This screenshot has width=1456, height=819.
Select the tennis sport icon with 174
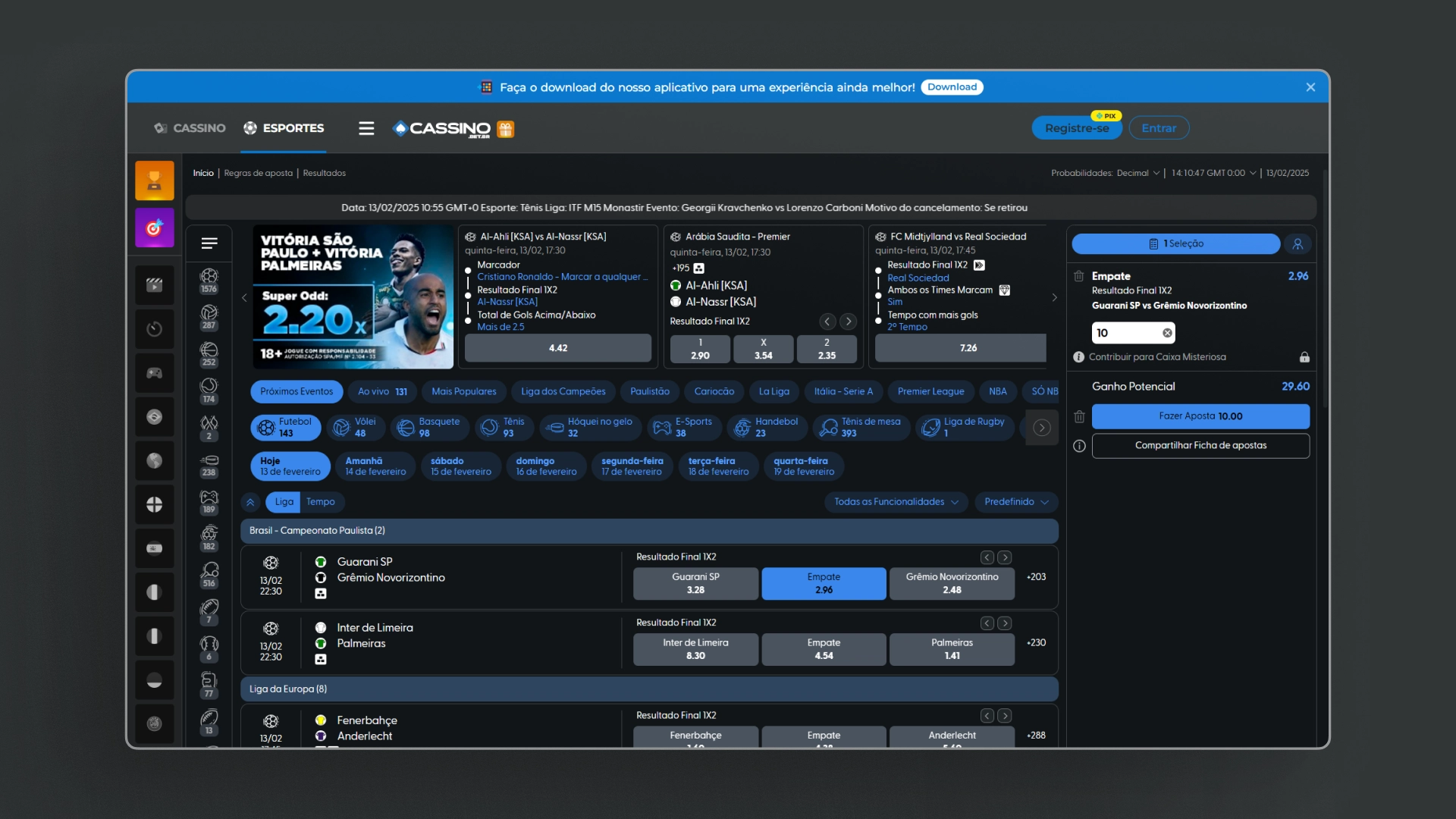(209, 391)
